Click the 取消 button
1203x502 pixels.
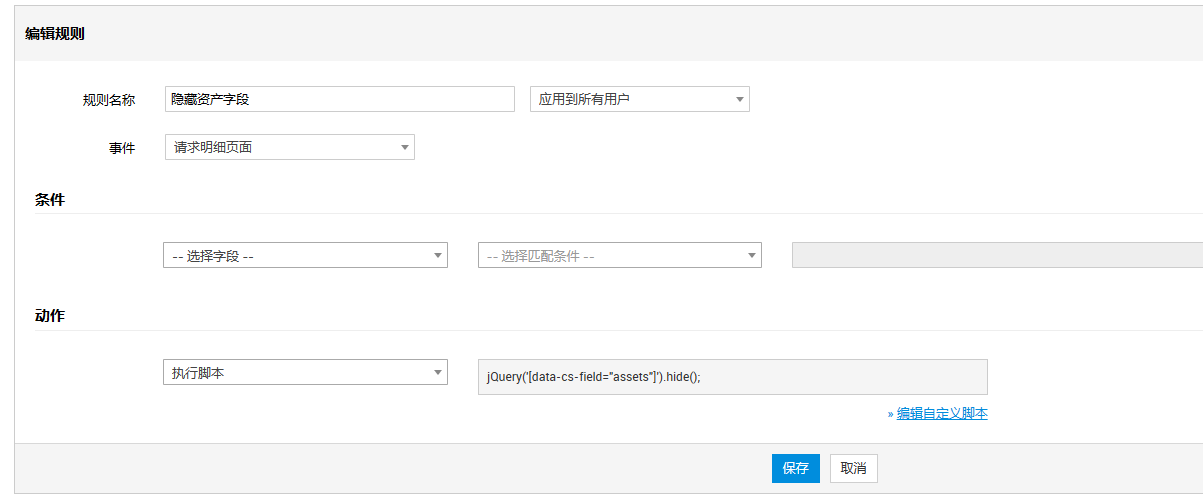[x=853, y=468]
